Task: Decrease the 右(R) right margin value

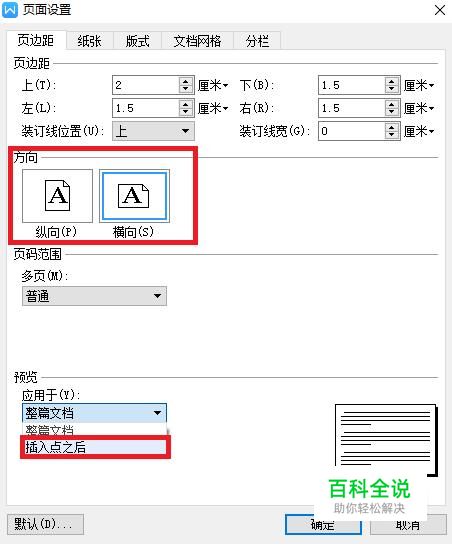Action: [x=392, y=112]
